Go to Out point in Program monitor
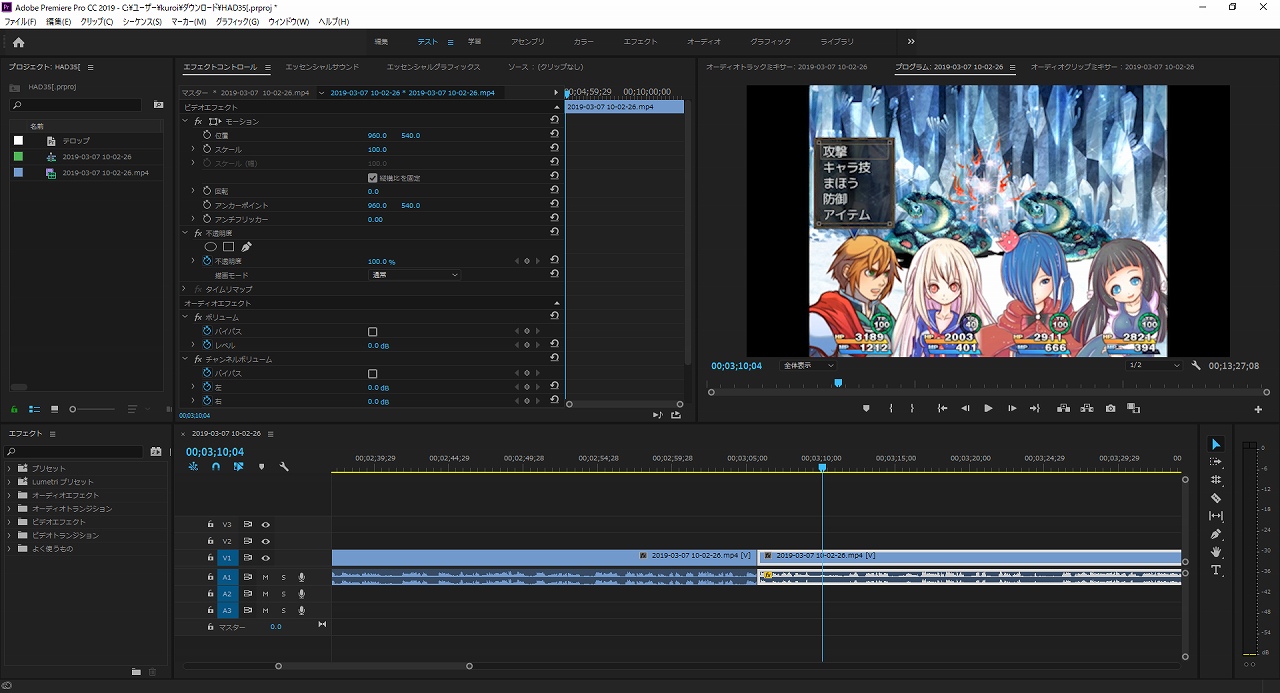1280x693 pixels. click(1035, 408)
